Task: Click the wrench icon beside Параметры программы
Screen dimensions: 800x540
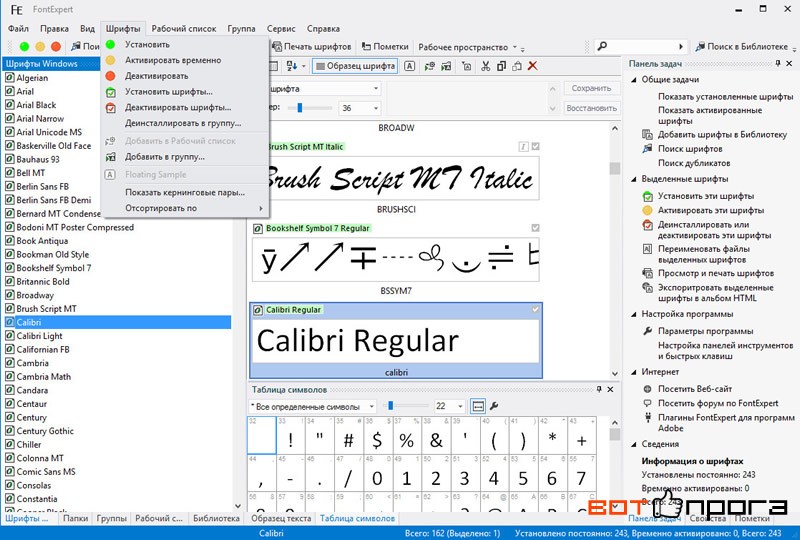Action: pos(647,331)
